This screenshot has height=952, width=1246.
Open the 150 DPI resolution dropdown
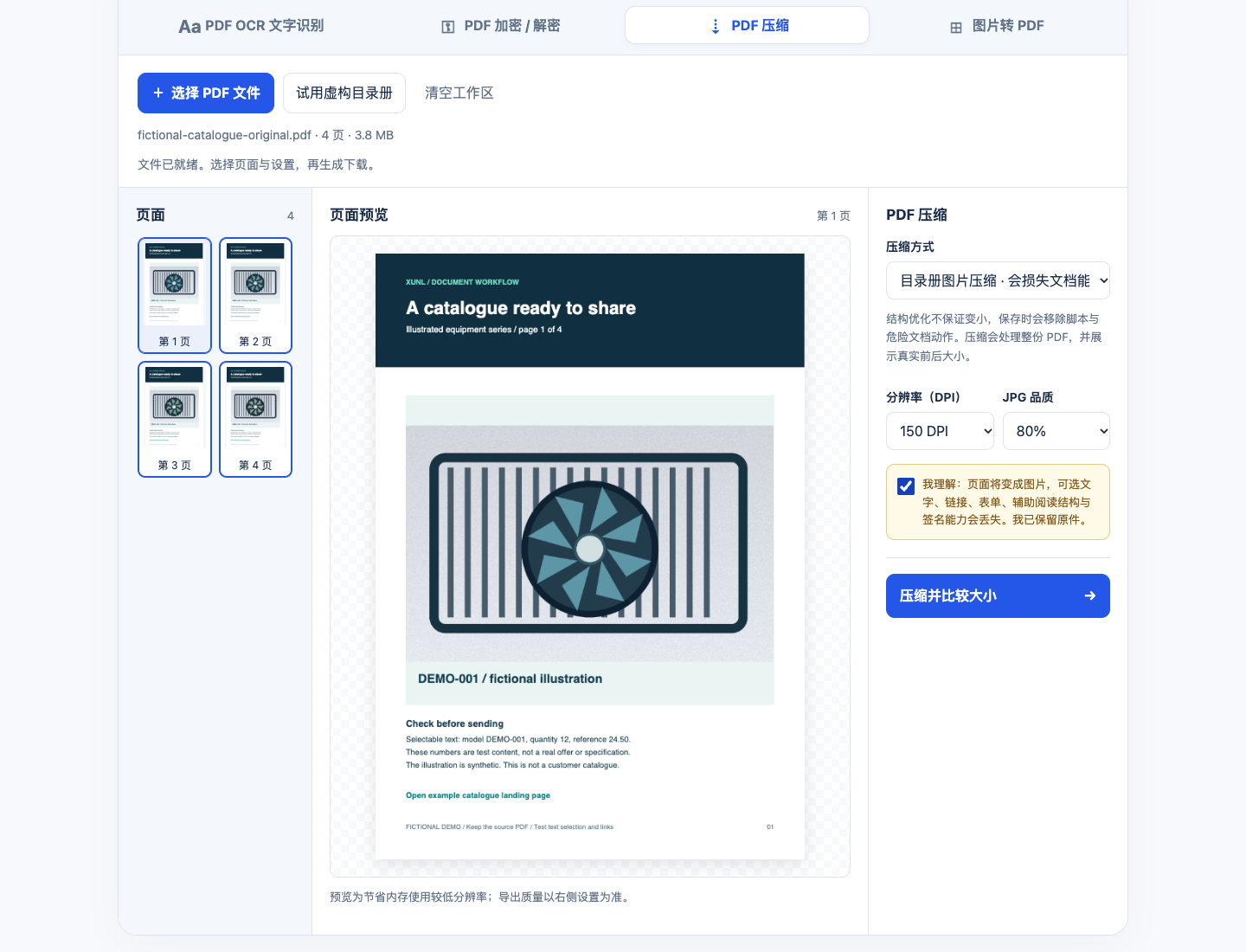pyautogui.click(x=940, y=431)
